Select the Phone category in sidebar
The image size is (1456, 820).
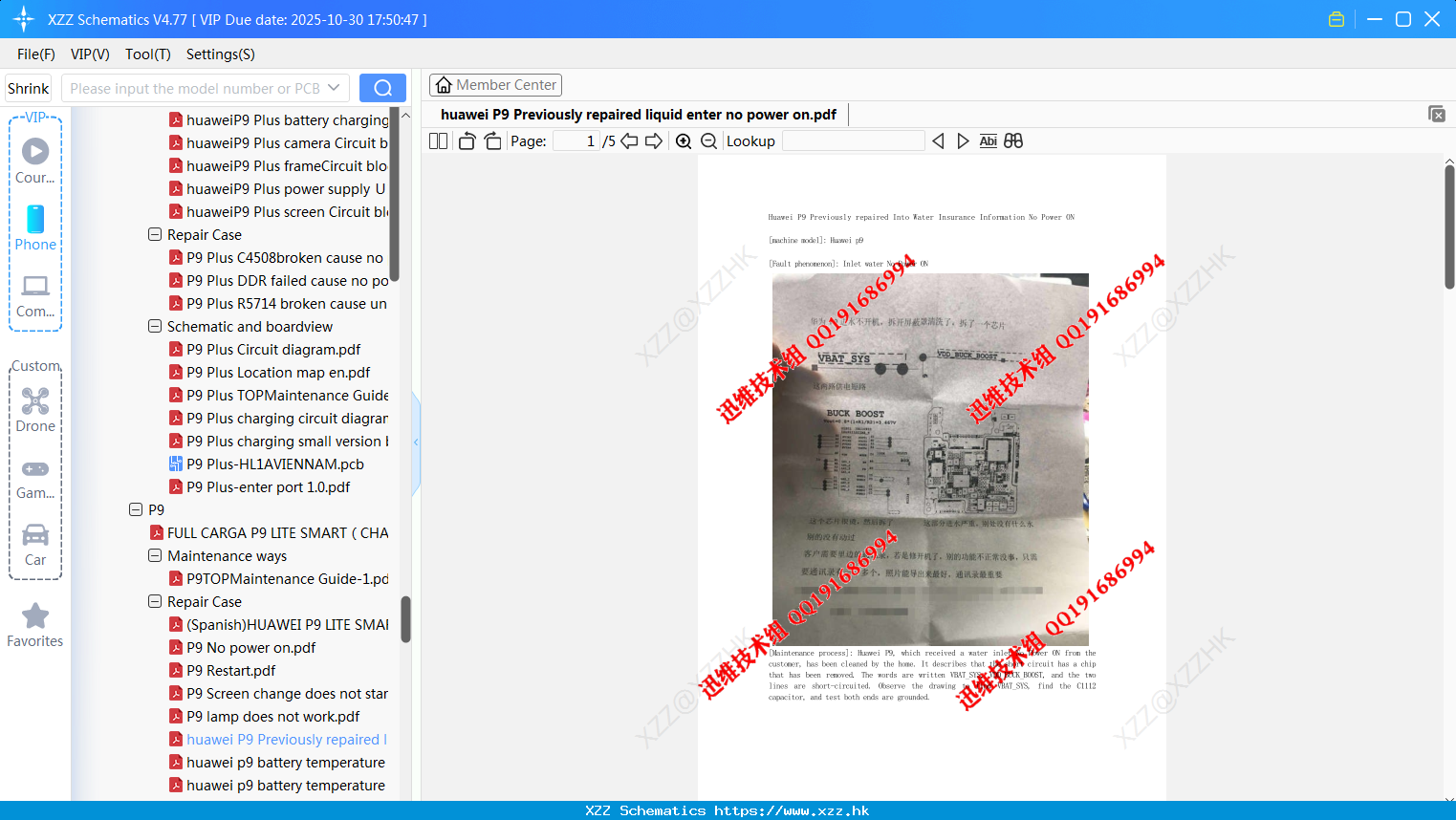click(x=35, y=227)
